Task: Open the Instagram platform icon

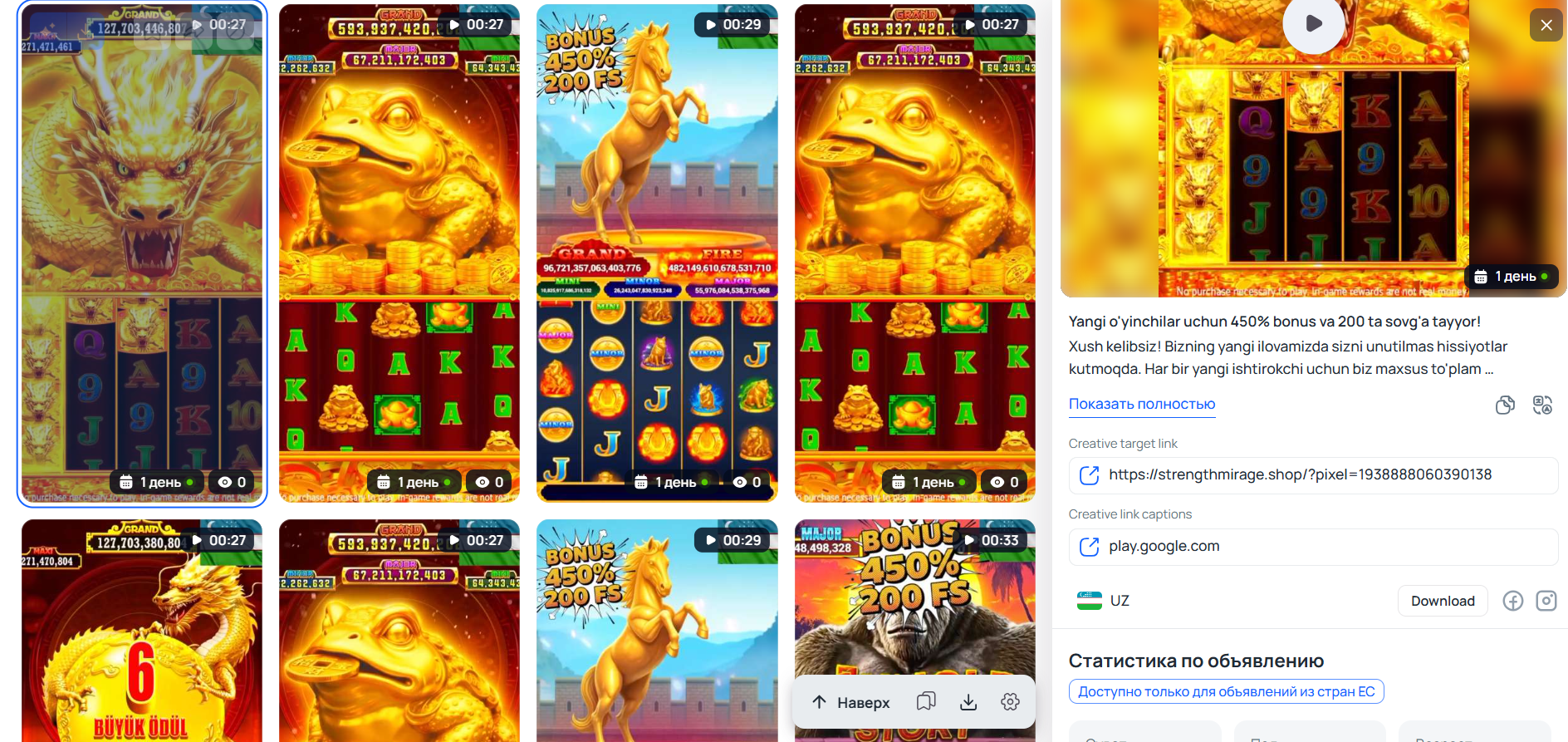Action: click(1546, 601)
